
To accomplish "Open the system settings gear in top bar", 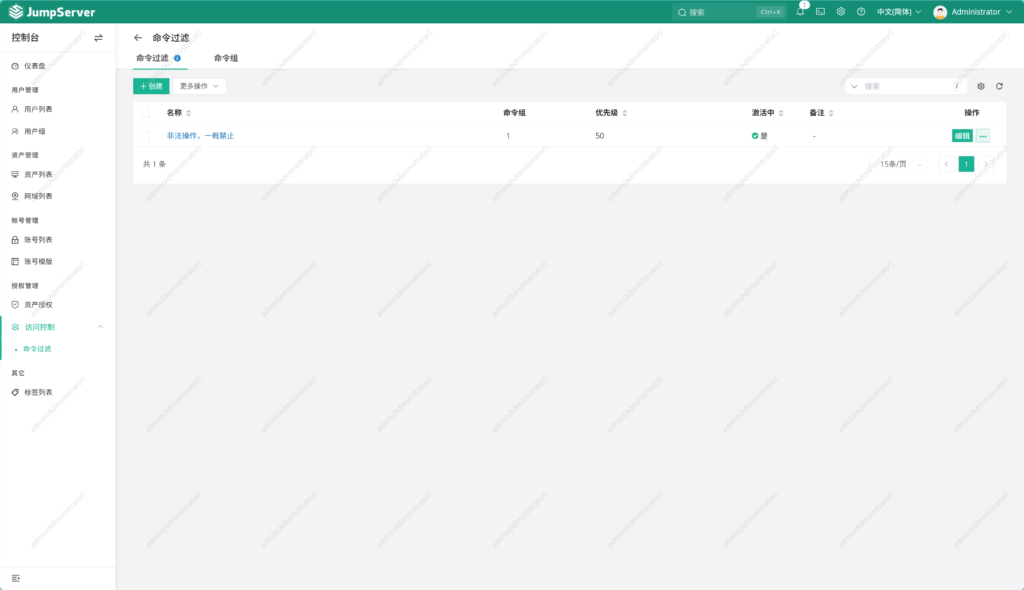I will click(x=841, y=11).
